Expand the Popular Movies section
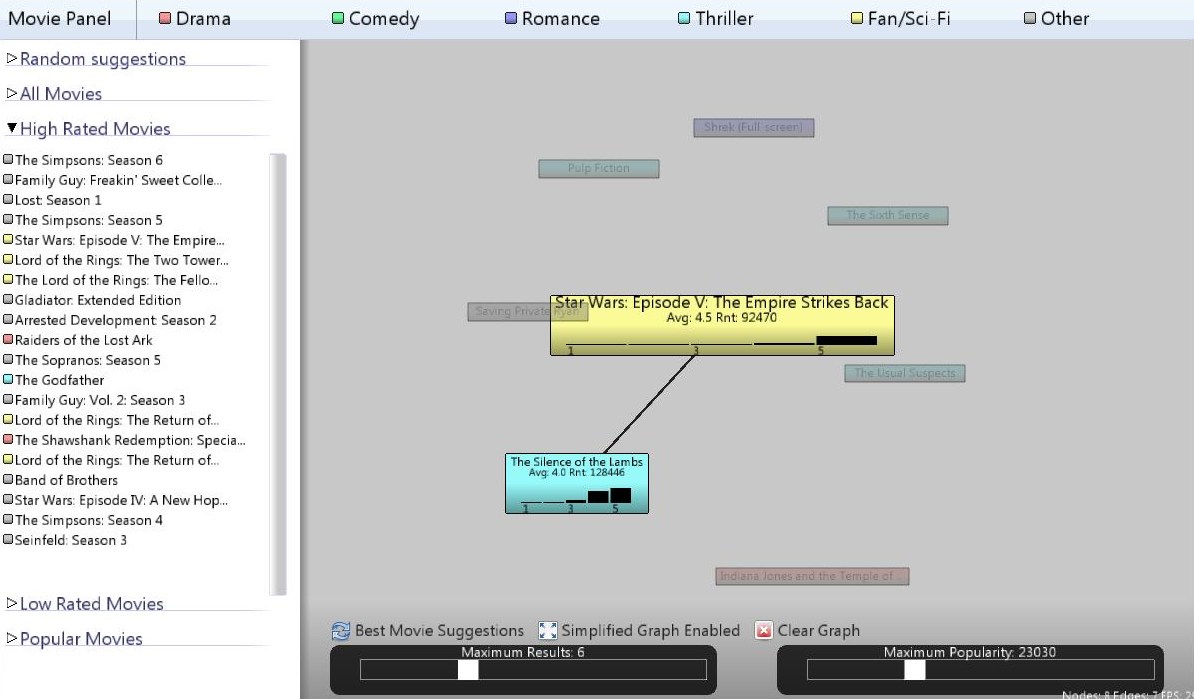Viewport: 1194px width, 699px height. 75,639
